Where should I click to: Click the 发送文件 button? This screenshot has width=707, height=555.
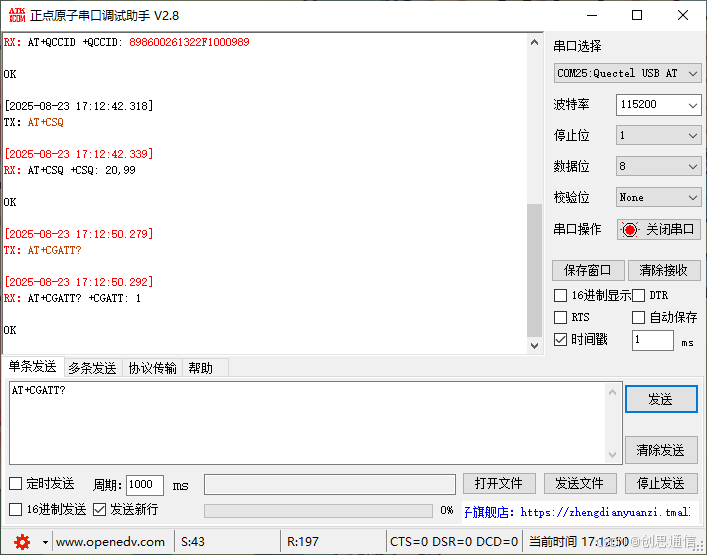580,484
